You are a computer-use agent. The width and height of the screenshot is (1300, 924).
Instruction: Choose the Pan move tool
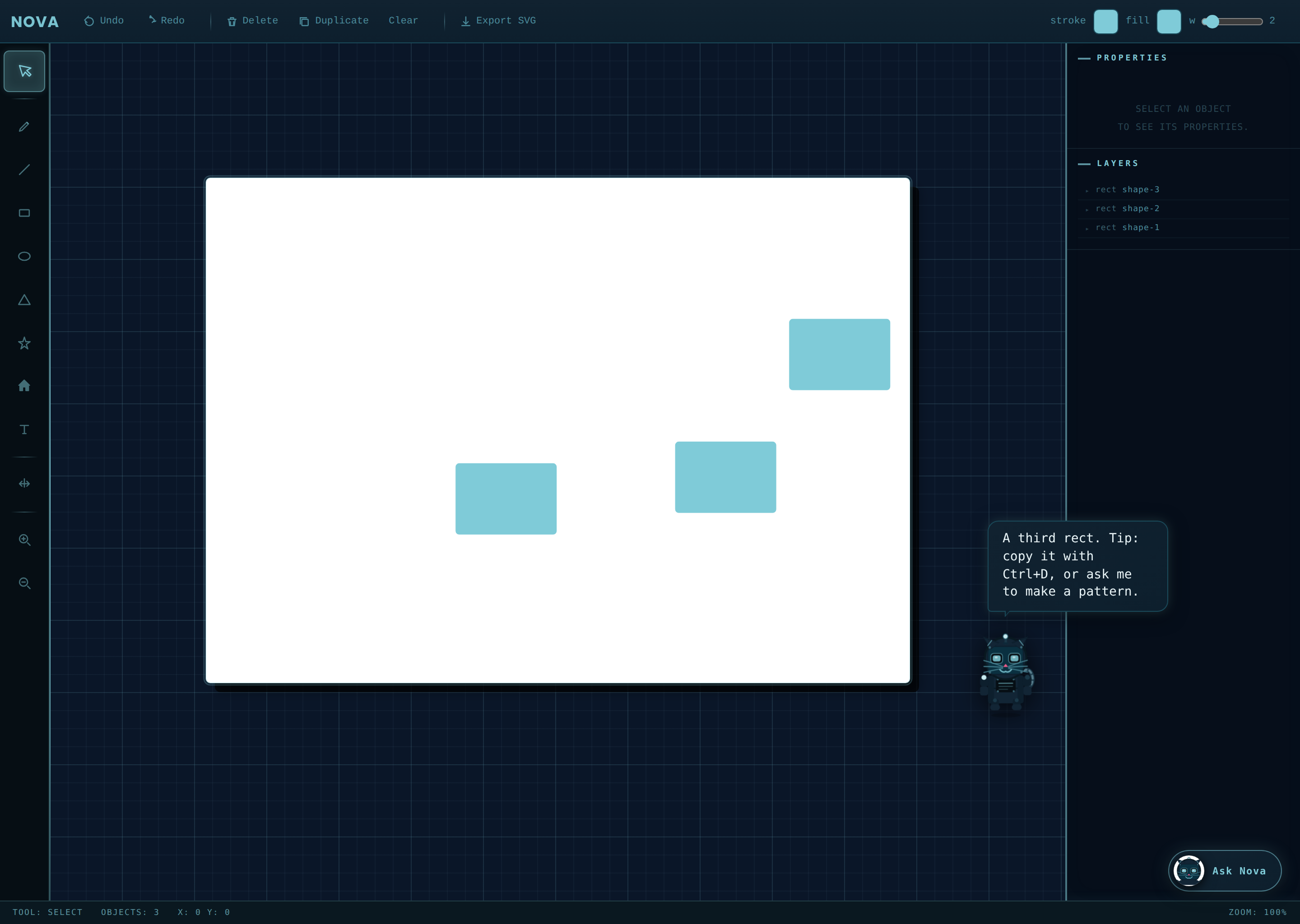[x=24, y=484]
